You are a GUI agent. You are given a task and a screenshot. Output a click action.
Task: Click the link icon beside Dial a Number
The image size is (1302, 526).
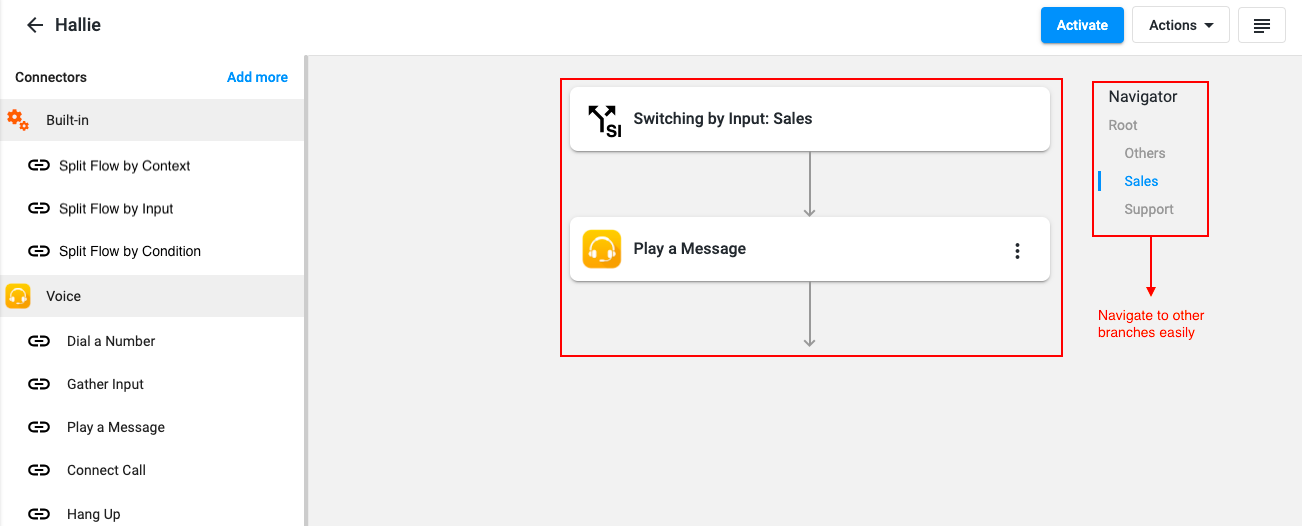click(39, 341)
